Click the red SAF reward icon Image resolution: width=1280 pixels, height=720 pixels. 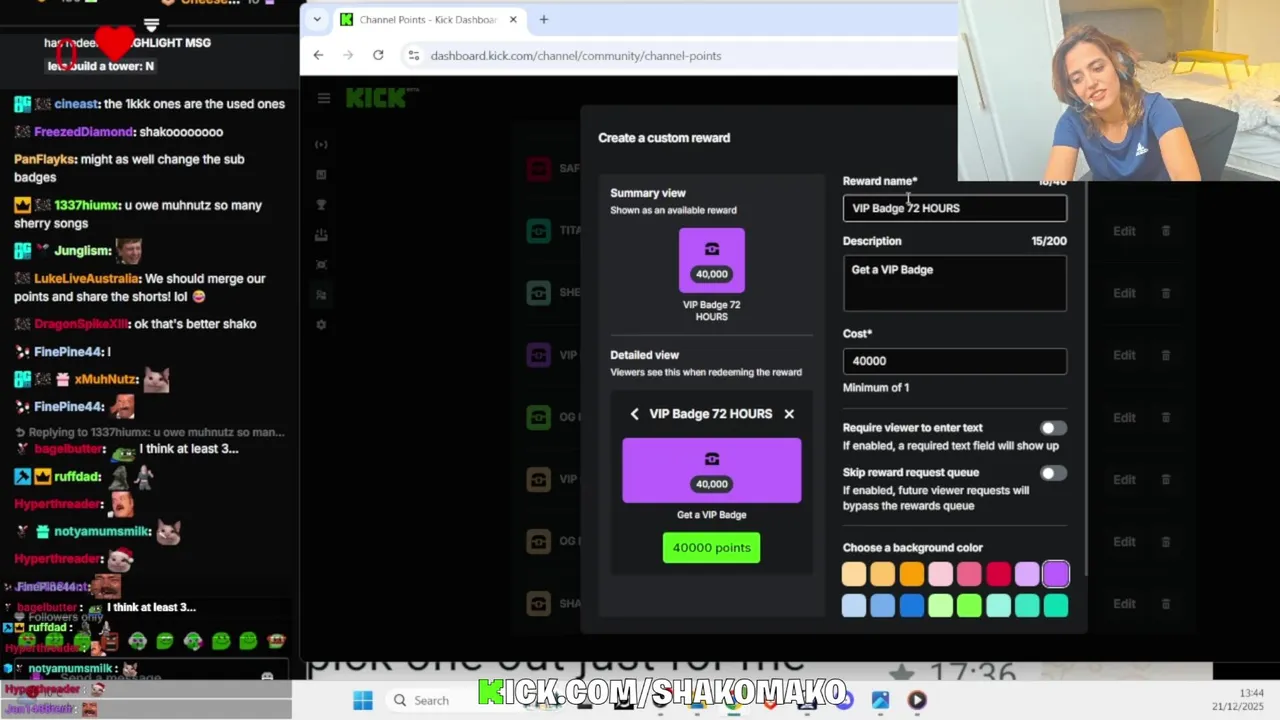(x=539, y=169)
